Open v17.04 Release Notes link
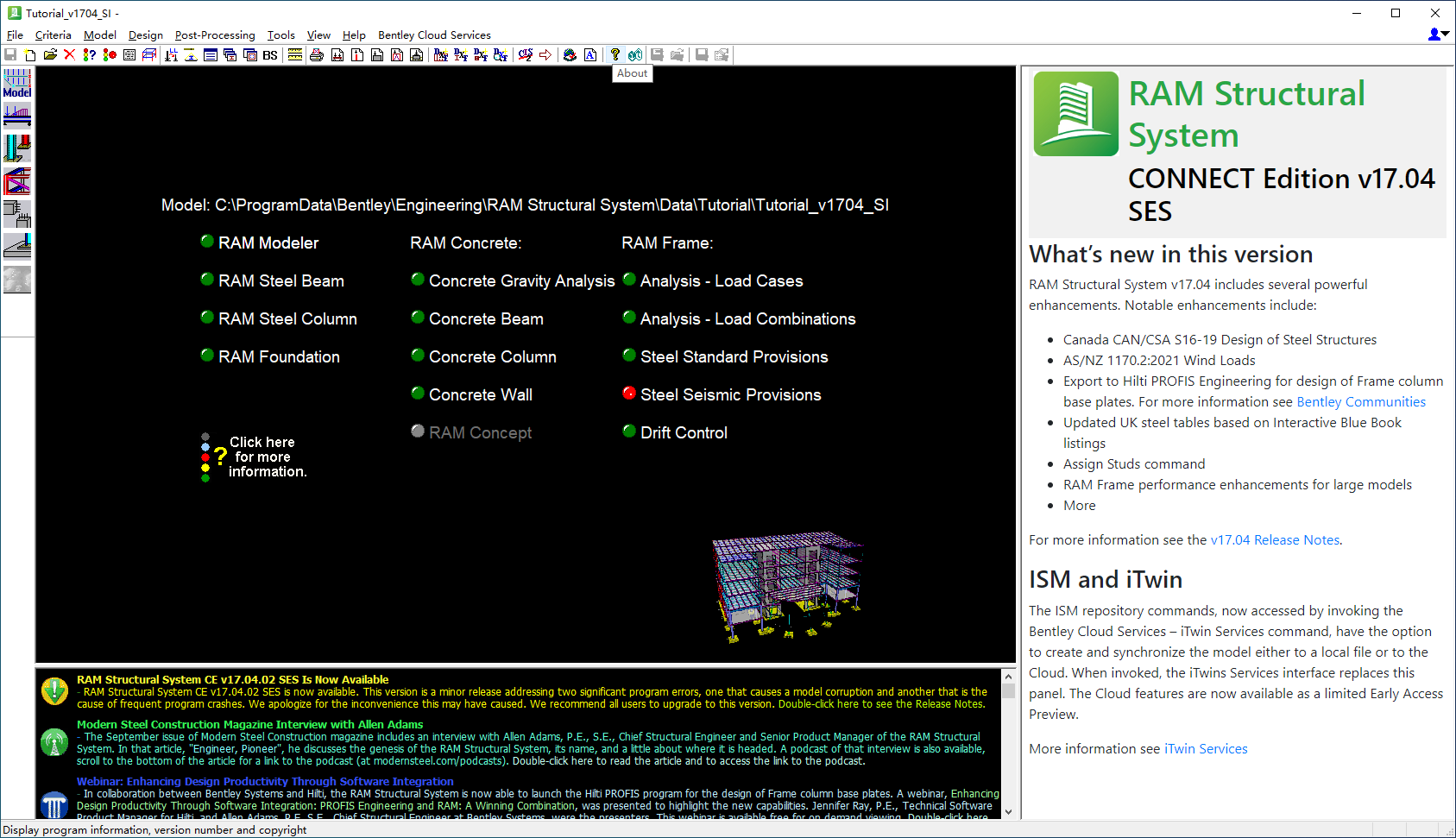Viewport: 1456px width, 838px height. [x=1275, y=540]
